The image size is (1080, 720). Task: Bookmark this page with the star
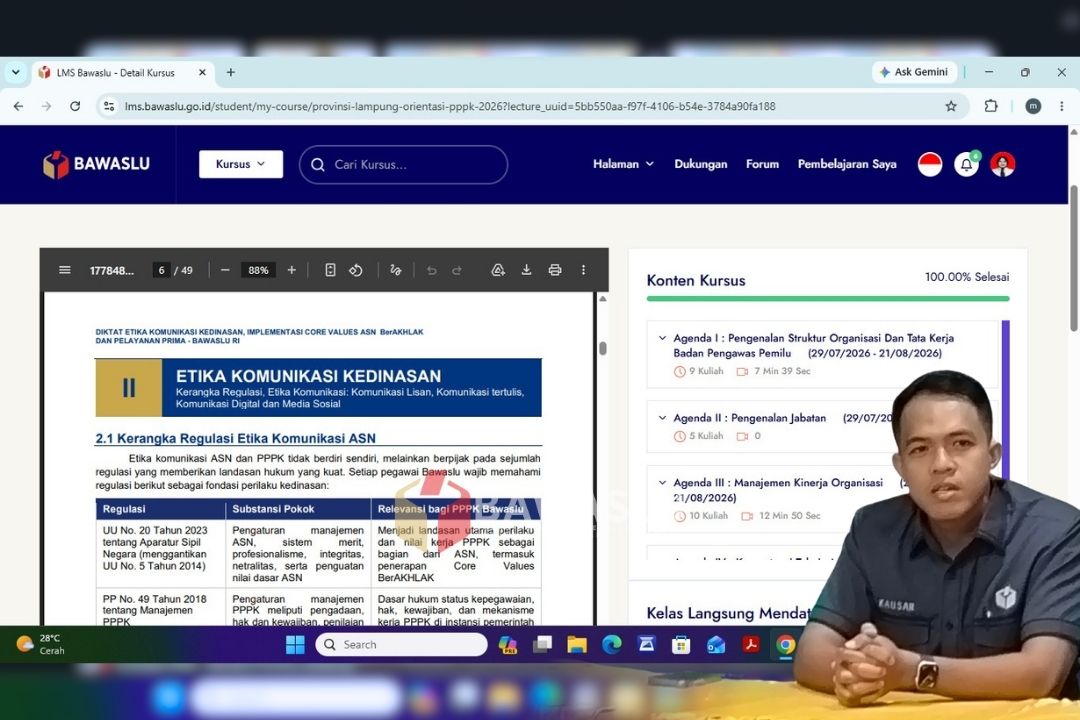[951, 106]
